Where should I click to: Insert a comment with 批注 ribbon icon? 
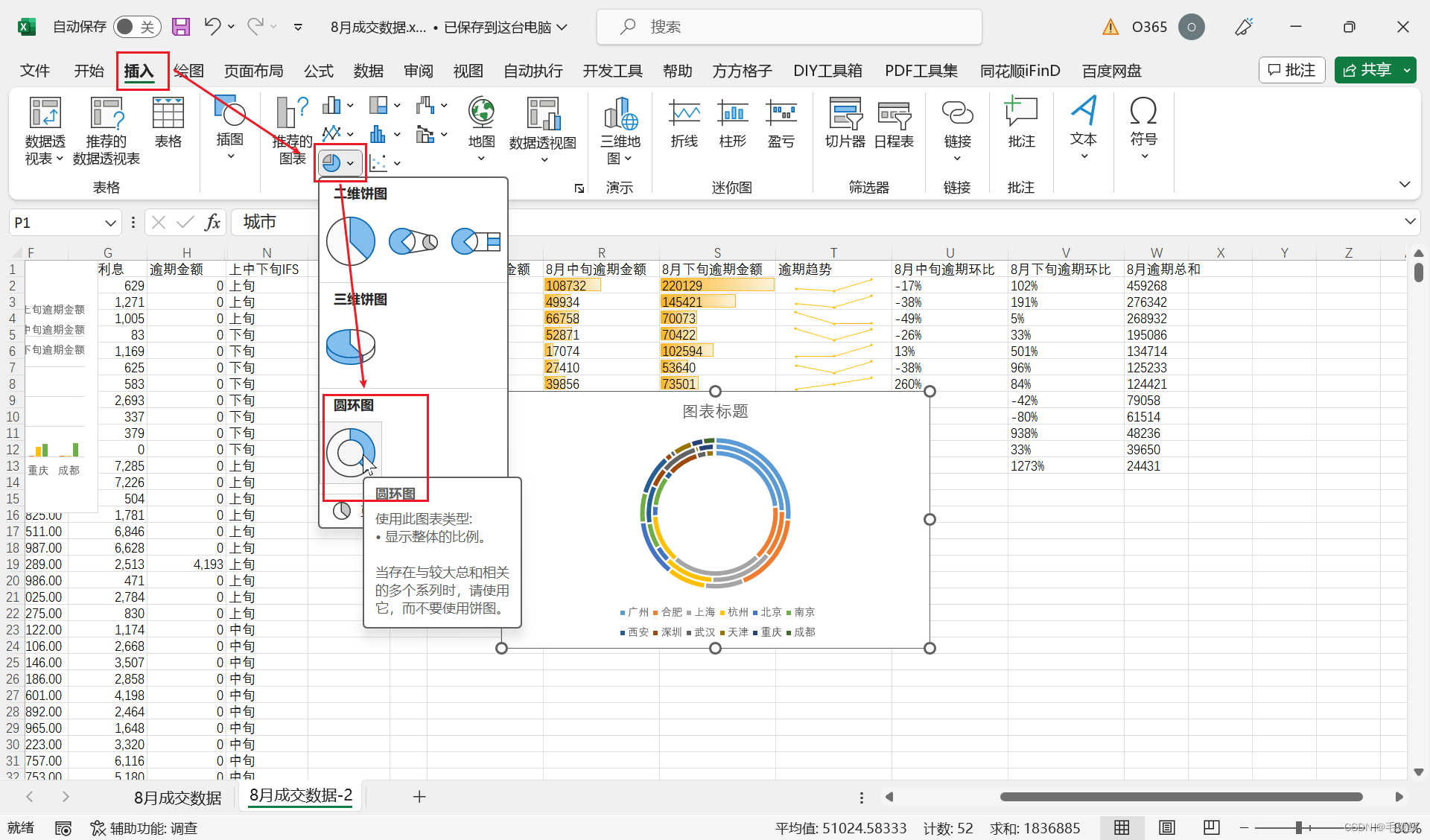coord(1021,124)
